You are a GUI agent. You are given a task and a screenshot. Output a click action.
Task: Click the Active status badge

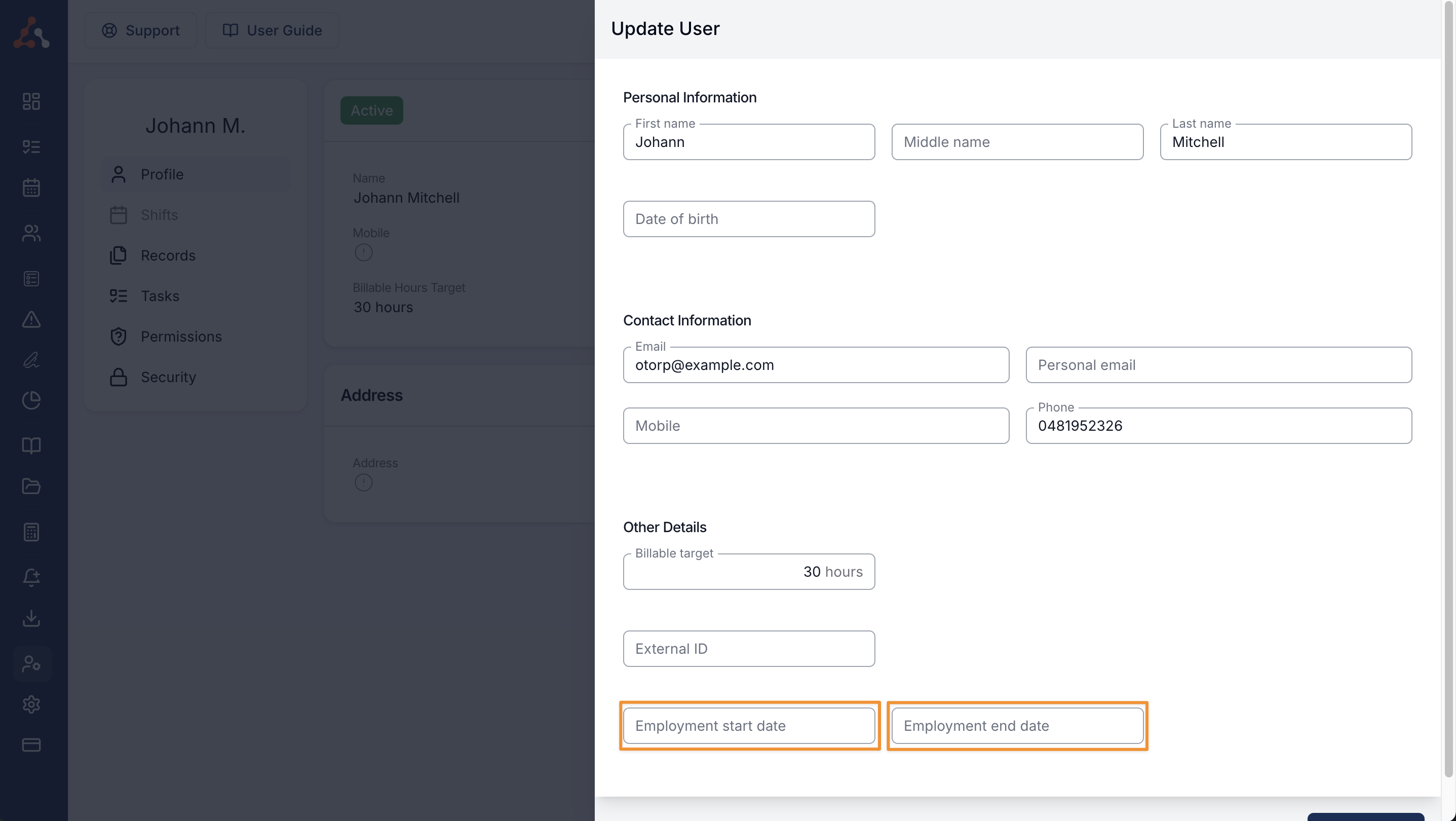(x=371, y=110)
